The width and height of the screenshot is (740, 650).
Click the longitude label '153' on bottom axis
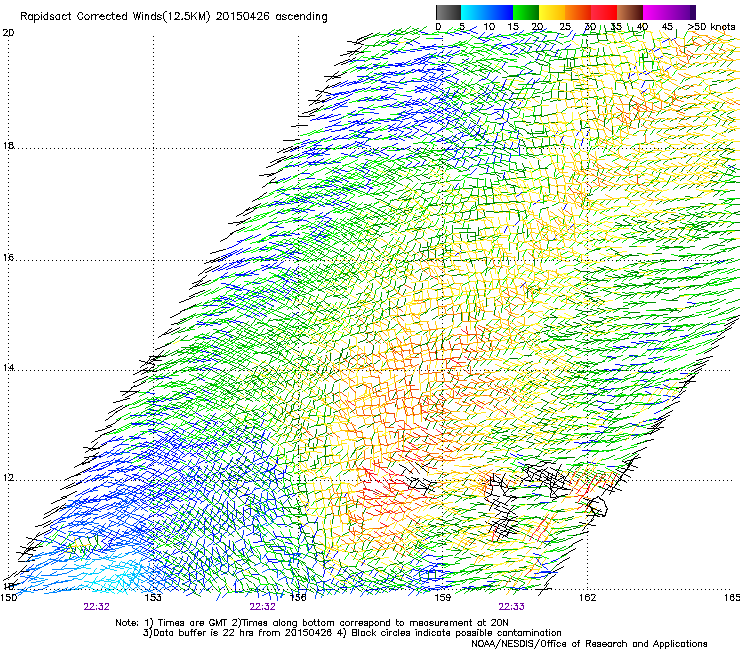[x=153, y=598]
